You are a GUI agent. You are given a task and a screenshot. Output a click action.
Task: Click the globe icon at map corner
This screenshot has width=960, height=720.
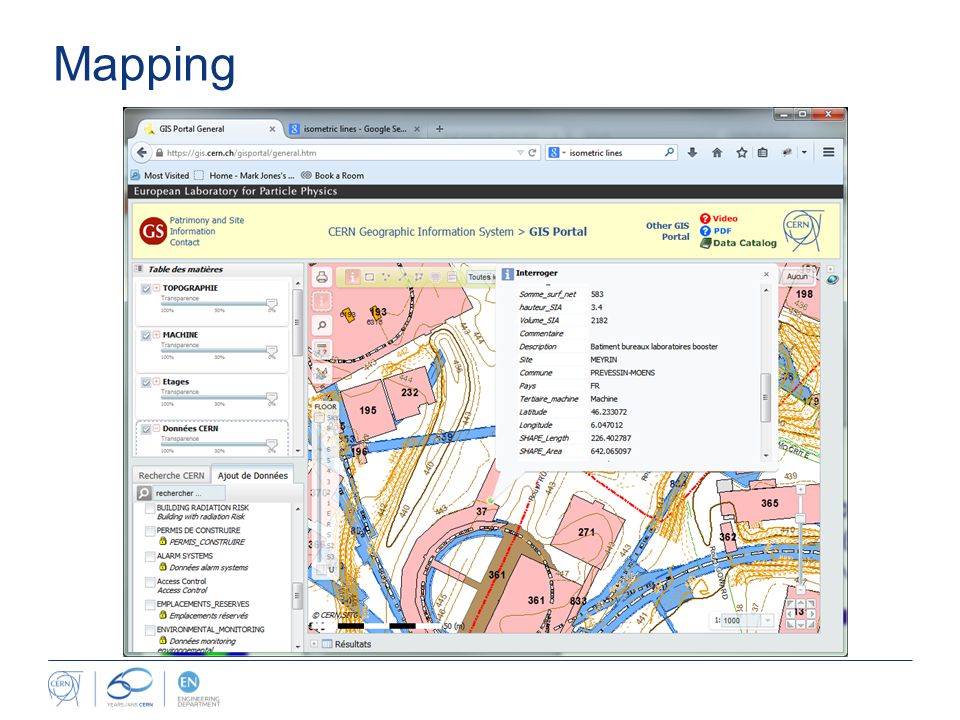[832, 280]
